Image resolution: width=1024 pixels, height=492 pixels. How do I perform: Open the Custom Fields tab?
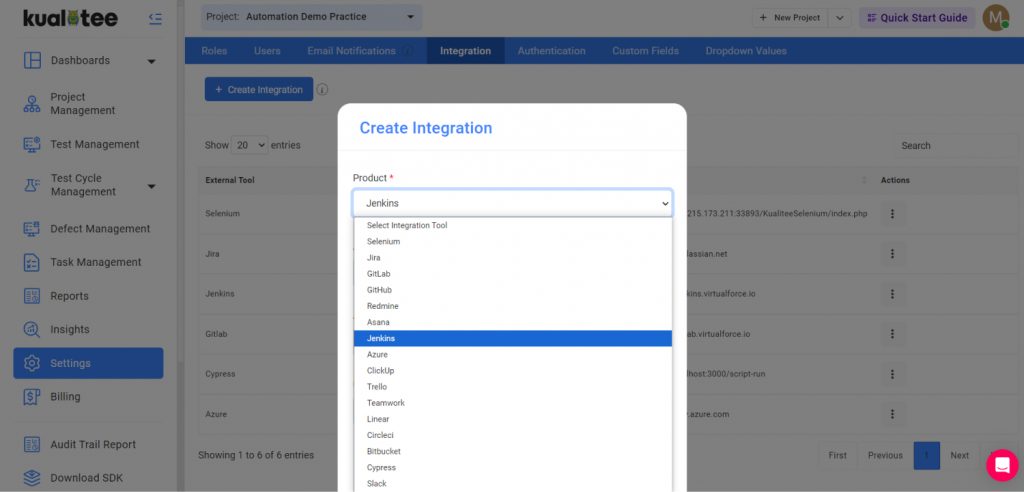tap(645, 51)
